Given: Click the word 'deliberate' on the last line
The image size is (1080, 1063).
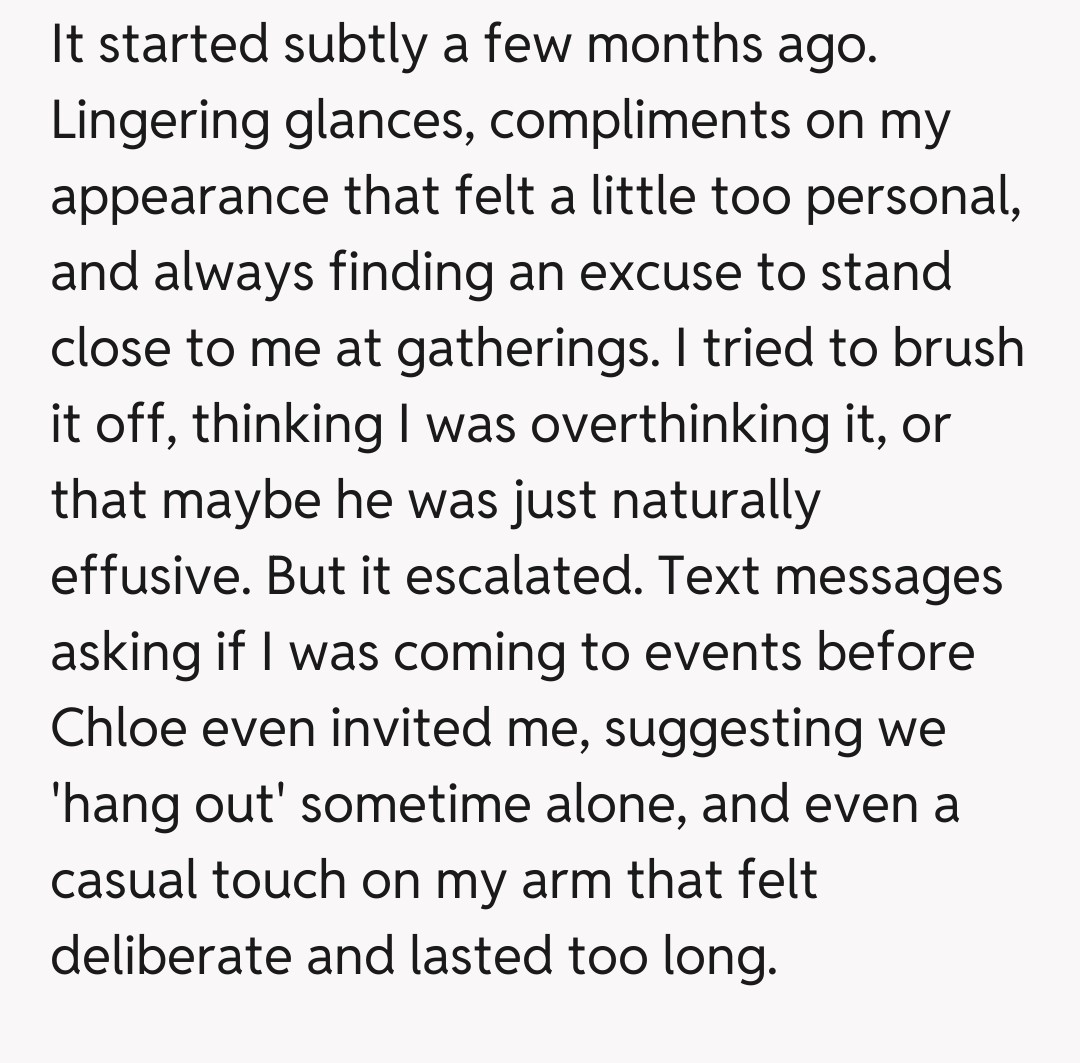Looking at the screenshot, I should pyautogui.click(x=170, y=957).
